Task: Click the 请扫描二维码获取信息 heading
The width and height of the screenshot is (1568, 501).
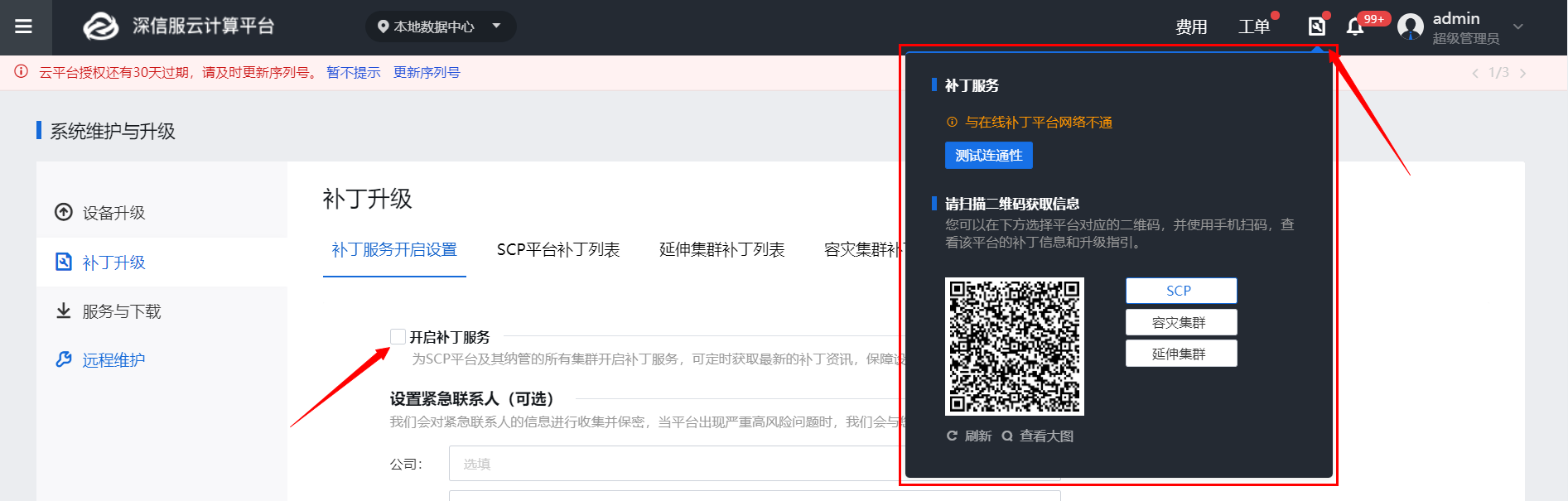Action: [1012, 204]
